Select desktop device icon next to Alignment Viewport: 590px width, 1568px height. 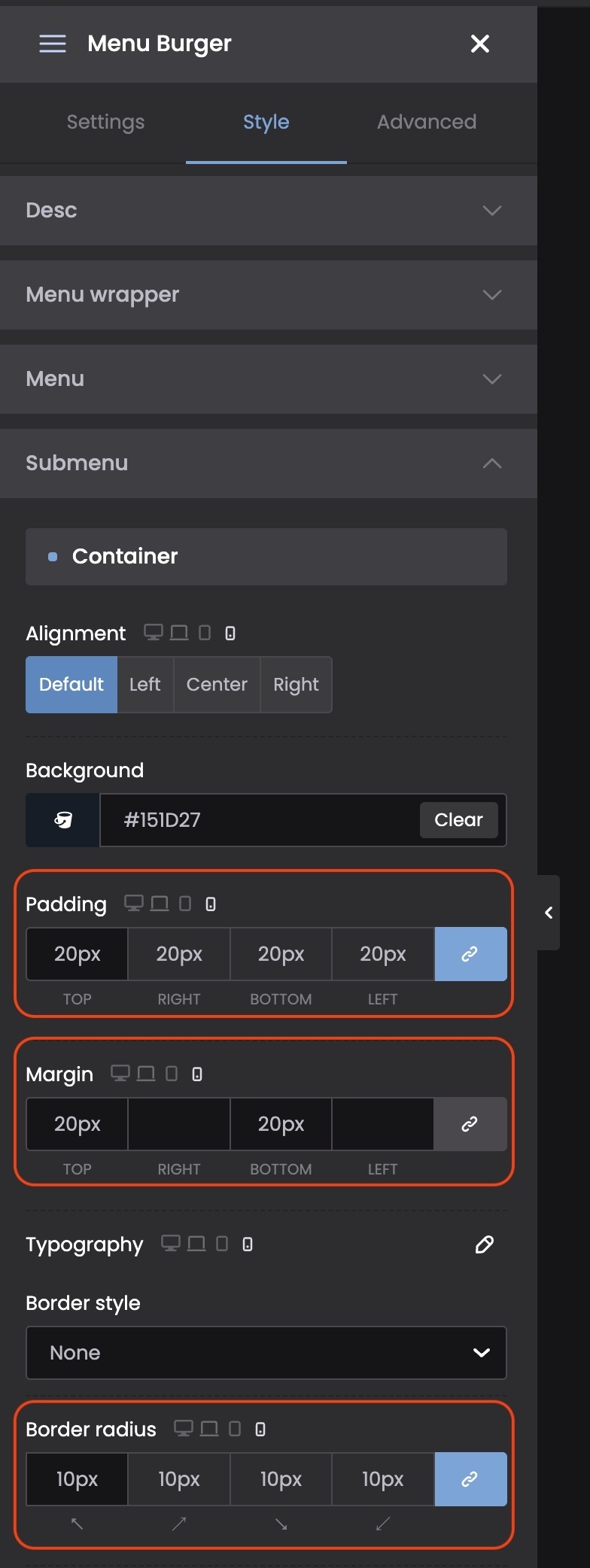154,633
